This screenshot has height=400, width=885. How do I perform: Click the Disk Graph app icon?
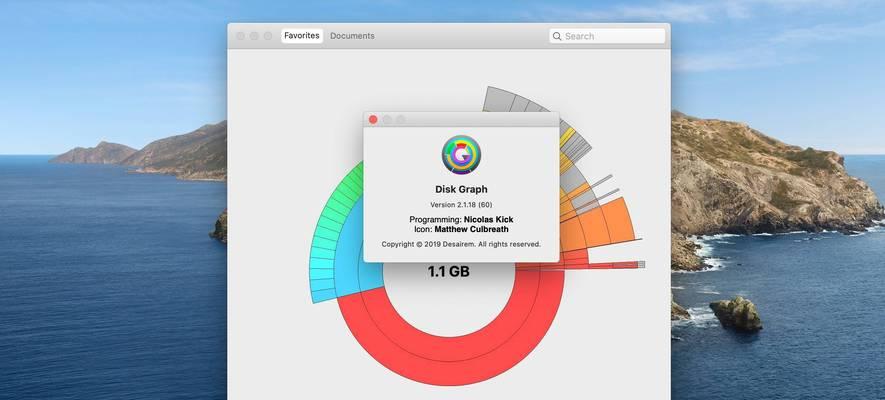click(461, 155)
